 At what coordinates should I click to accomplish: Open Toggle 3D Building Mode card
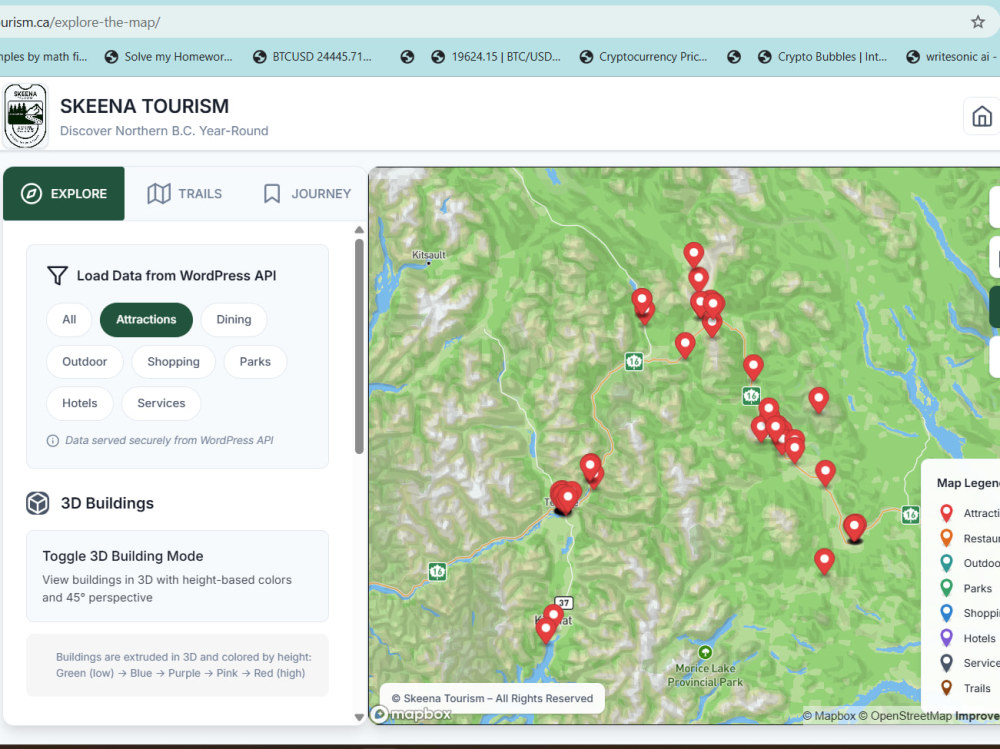pyautogui.click(x=177, y=576)
